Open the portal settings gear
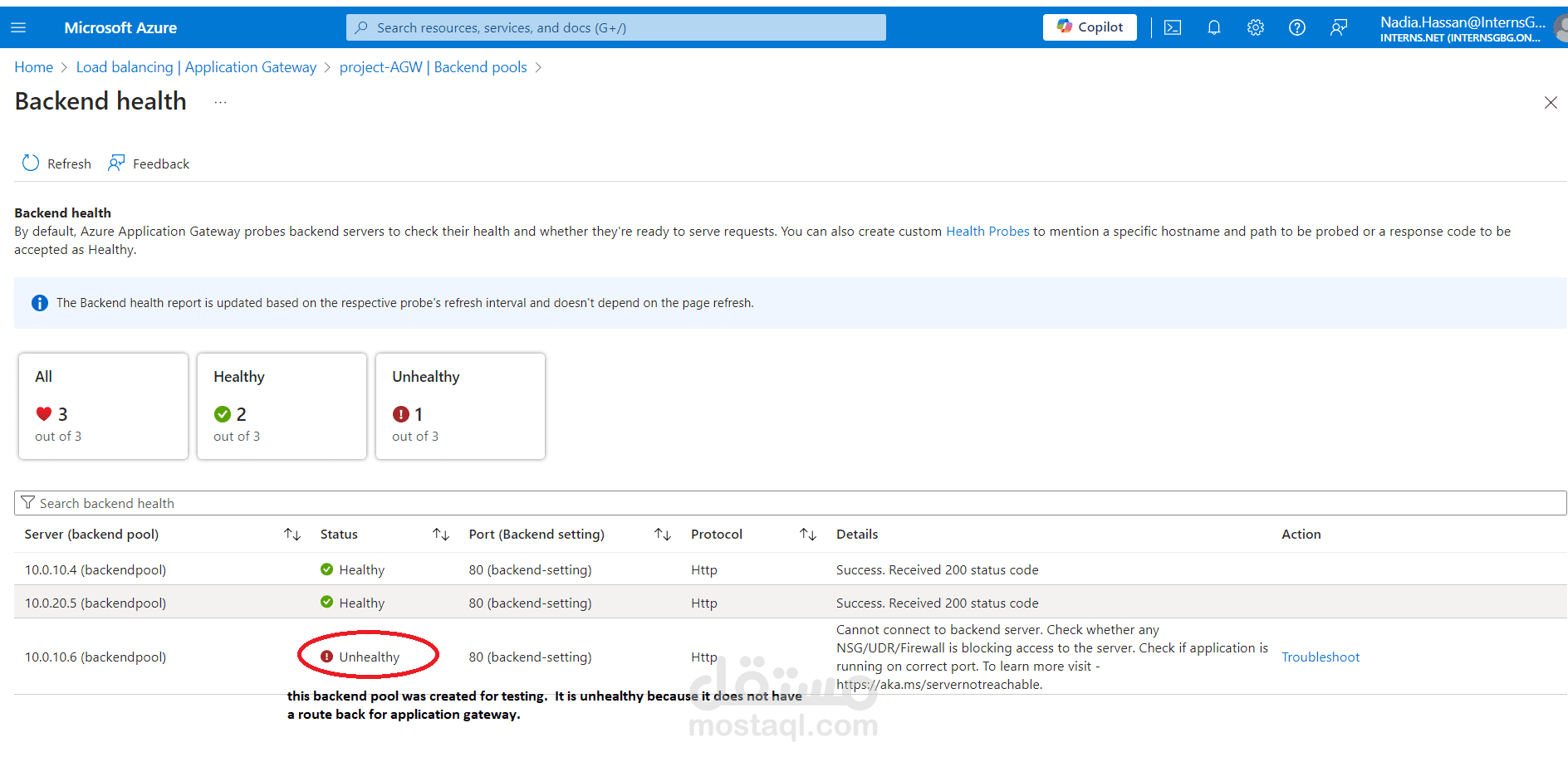Viewport: 1568px width, 757px height. point(1255,27)
